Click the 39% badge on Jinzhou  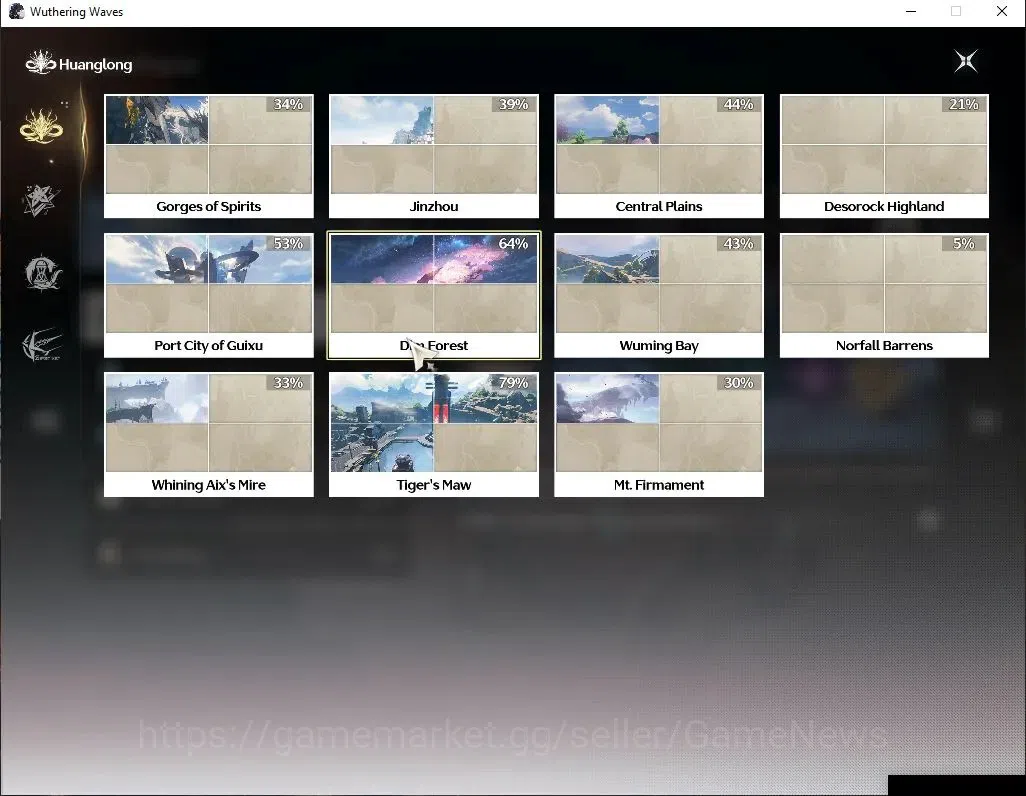coord(514,104)
